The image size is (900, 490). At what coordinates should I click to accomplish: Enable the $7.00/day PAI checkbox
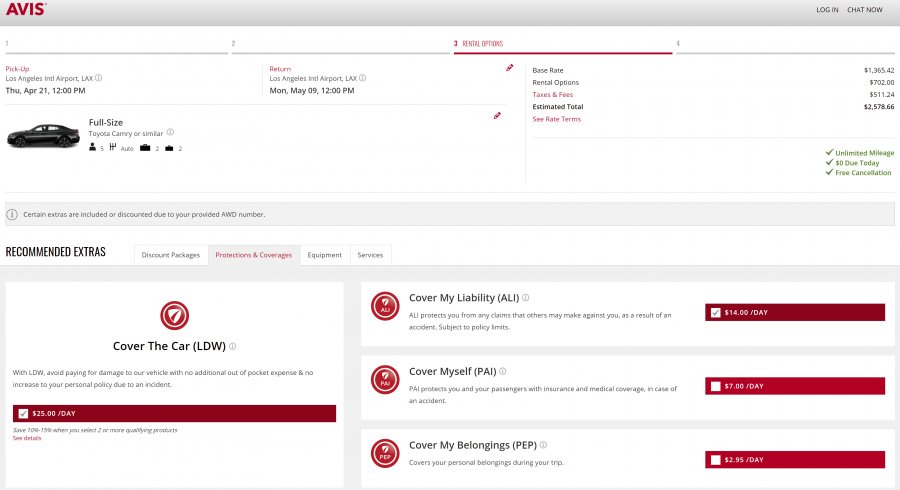(x=714, y=386)
